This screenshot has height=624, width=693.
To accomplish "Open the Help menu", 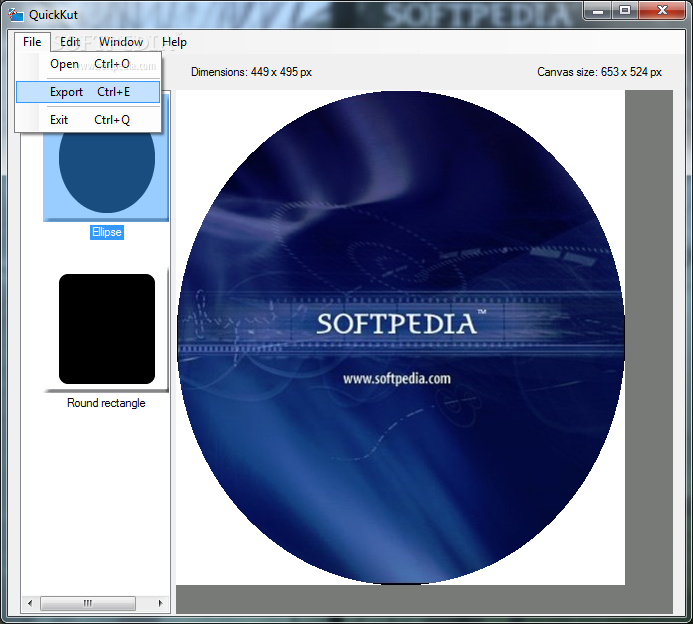I will pyautogui.click(x=174, y=42).
